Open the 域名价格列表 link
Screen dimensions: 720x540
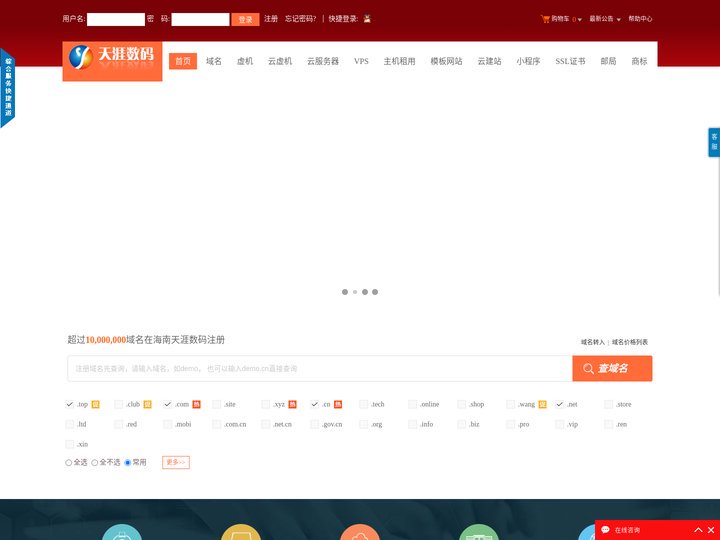[x=630, y=342]
